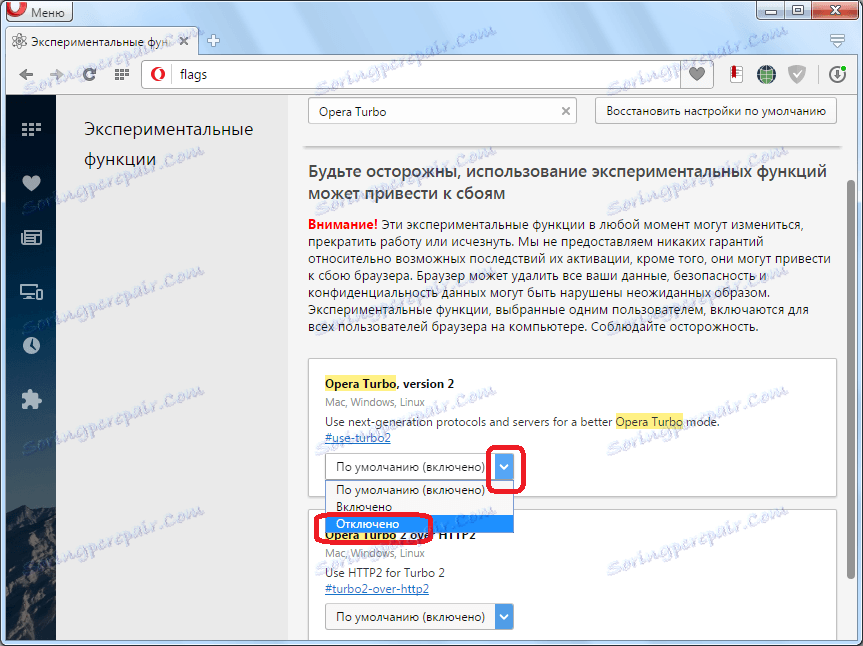The image size is (863, 646).
Task: Open Extensions puzzle icon in sidebar
Action: (x=31, y=399)
